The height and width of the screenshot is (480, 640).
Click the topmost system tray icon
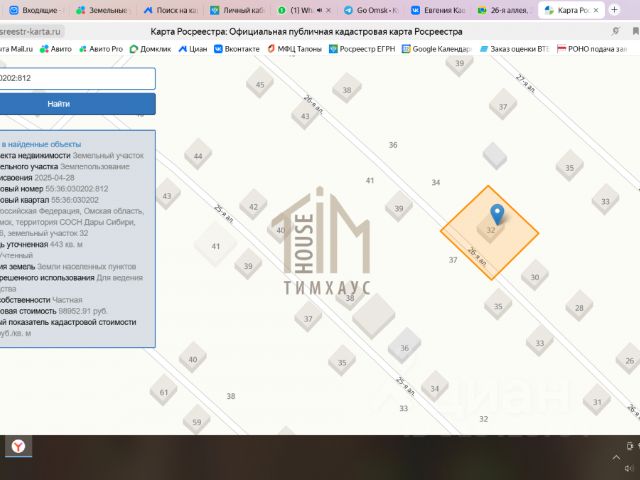(x=630, y=446)
